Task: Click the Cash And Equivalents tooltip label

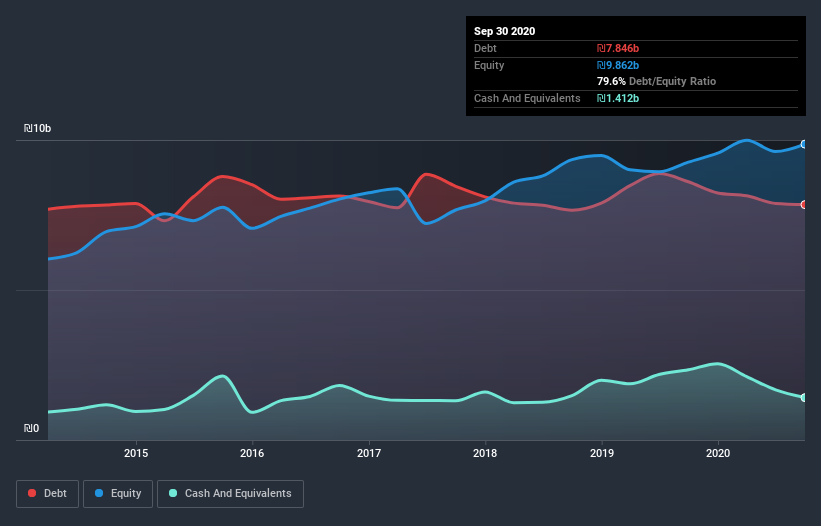Action: pyautogui.click(x=527, y=98)
